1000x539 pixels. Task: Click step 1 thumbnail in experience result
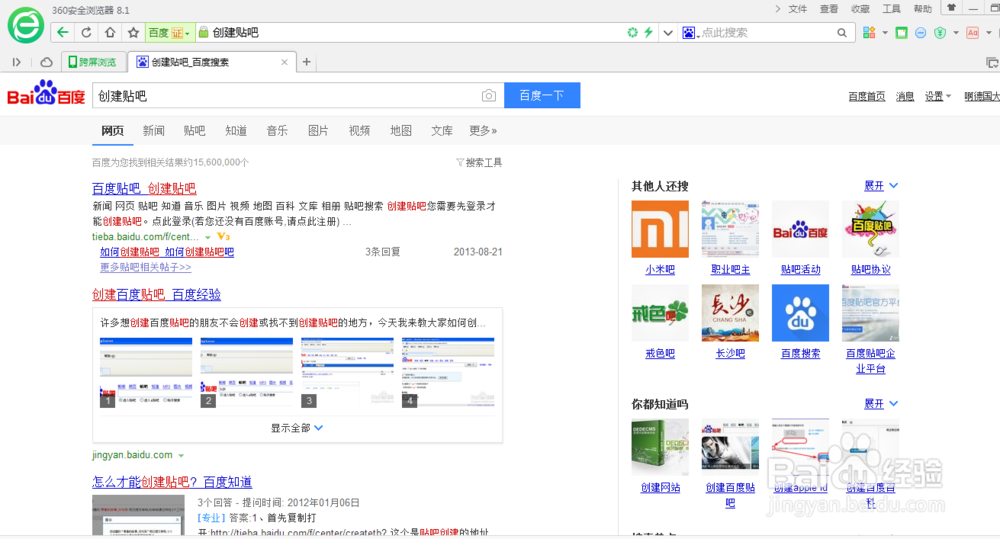click(x=146, y=373)
